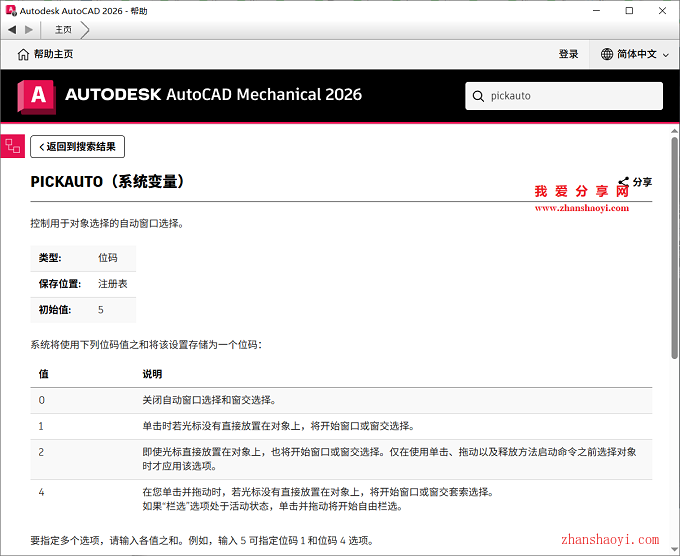
Task: Click the sentence 控制用于对象选择的自动窗口选择
Action: [x=107, y=224]
